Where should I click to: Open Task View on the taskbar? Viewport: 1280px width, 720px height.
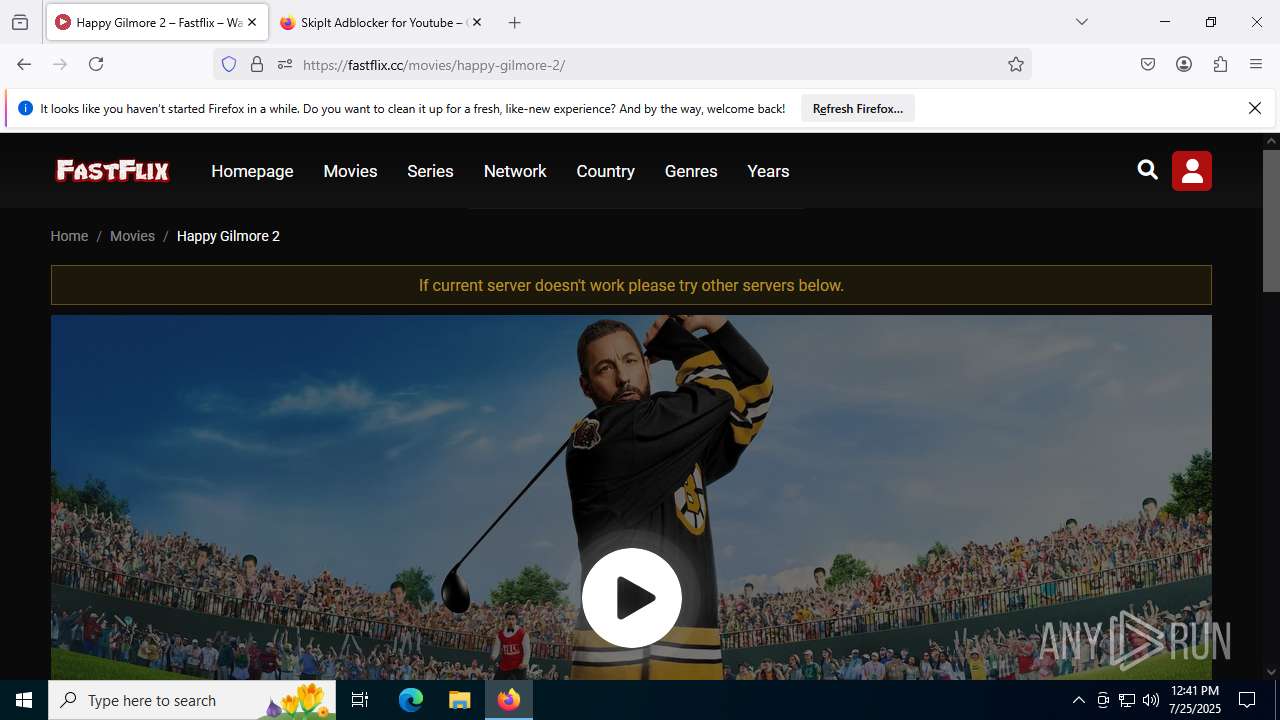[360, 700]
